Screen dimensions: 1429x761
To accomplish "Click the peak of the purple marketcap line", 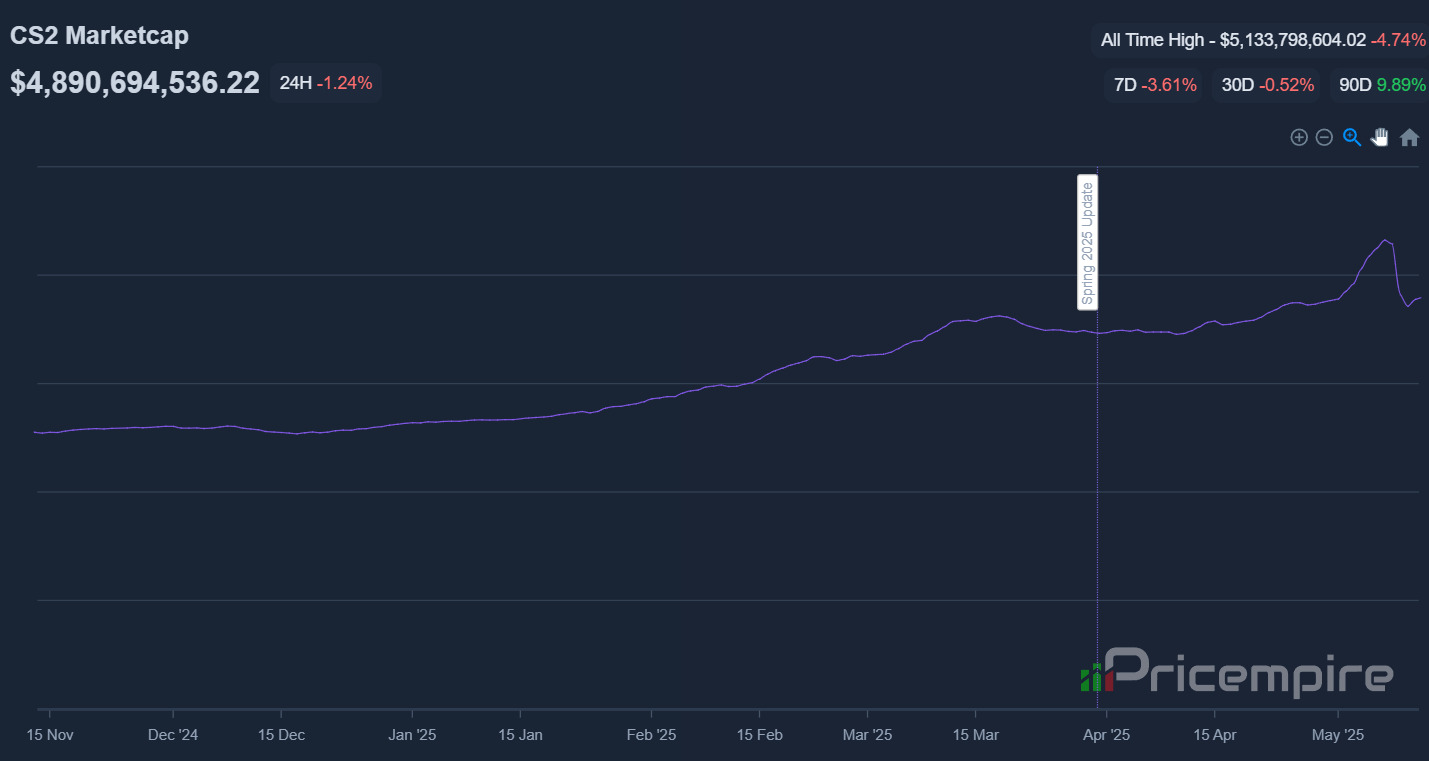I will tap(1385, 240).
